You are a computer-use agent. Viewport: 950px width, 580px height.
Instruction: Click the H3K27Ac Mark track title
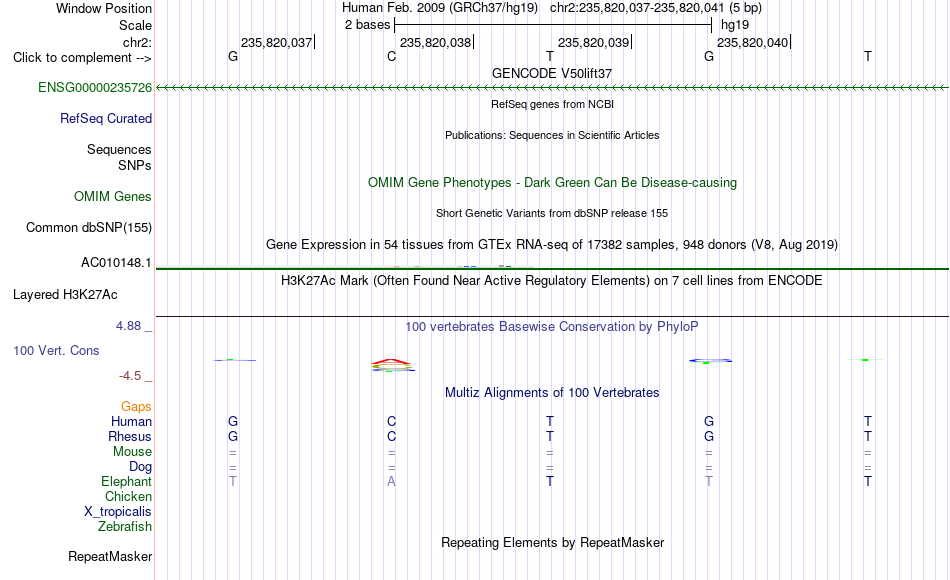(x=552, y=281)
